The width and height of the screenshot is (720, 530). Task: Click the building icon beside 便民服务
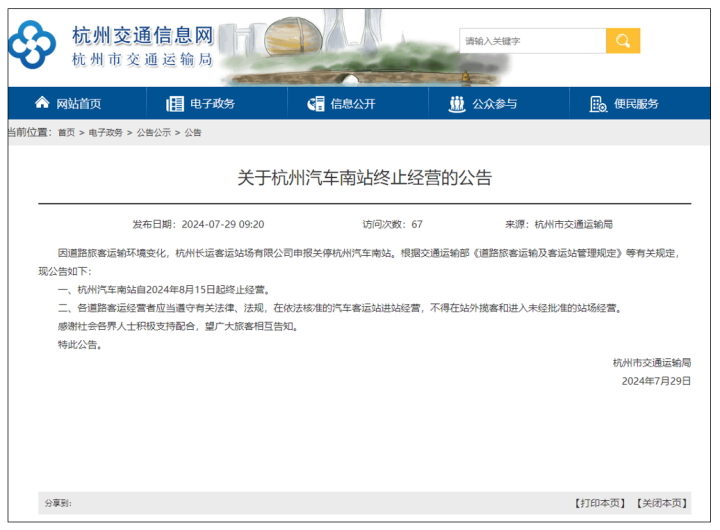pyautogui.click(x=598, y=104)
